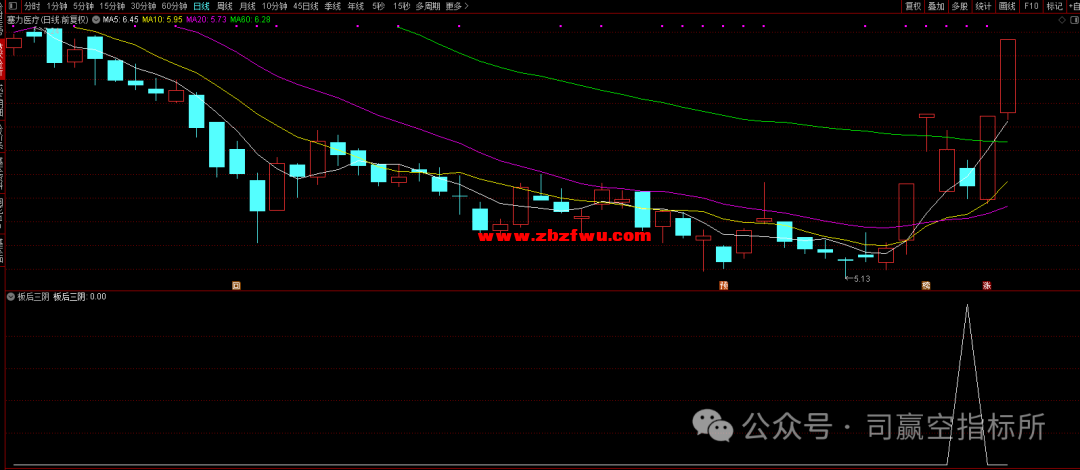This screenshot has height=470, width=1080.
Task: Select the 15分钟 period
Action: 112,6
